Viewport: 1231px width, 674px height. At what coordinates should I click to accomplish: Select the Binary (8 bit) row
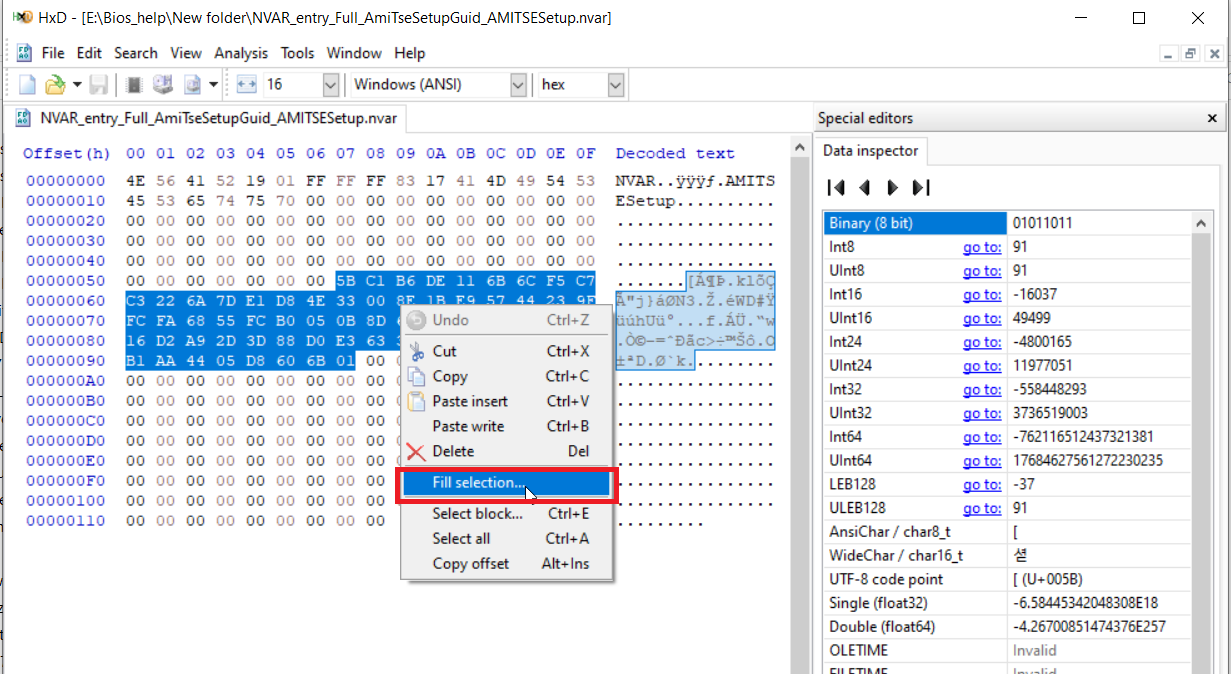click(1007, 223)
